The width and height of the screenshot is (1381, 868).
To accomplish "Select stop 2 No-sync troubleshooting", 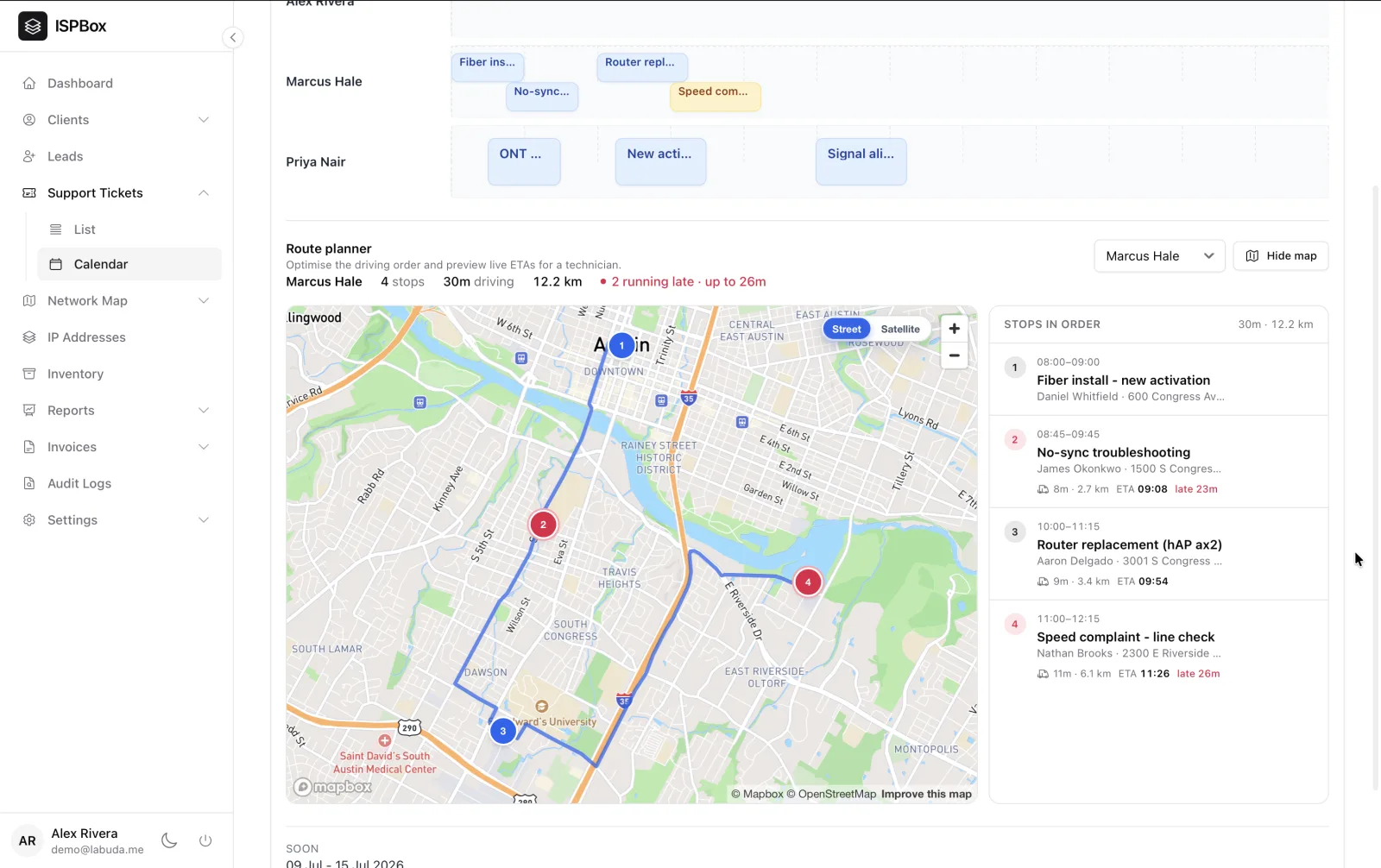I will 1158,462.
